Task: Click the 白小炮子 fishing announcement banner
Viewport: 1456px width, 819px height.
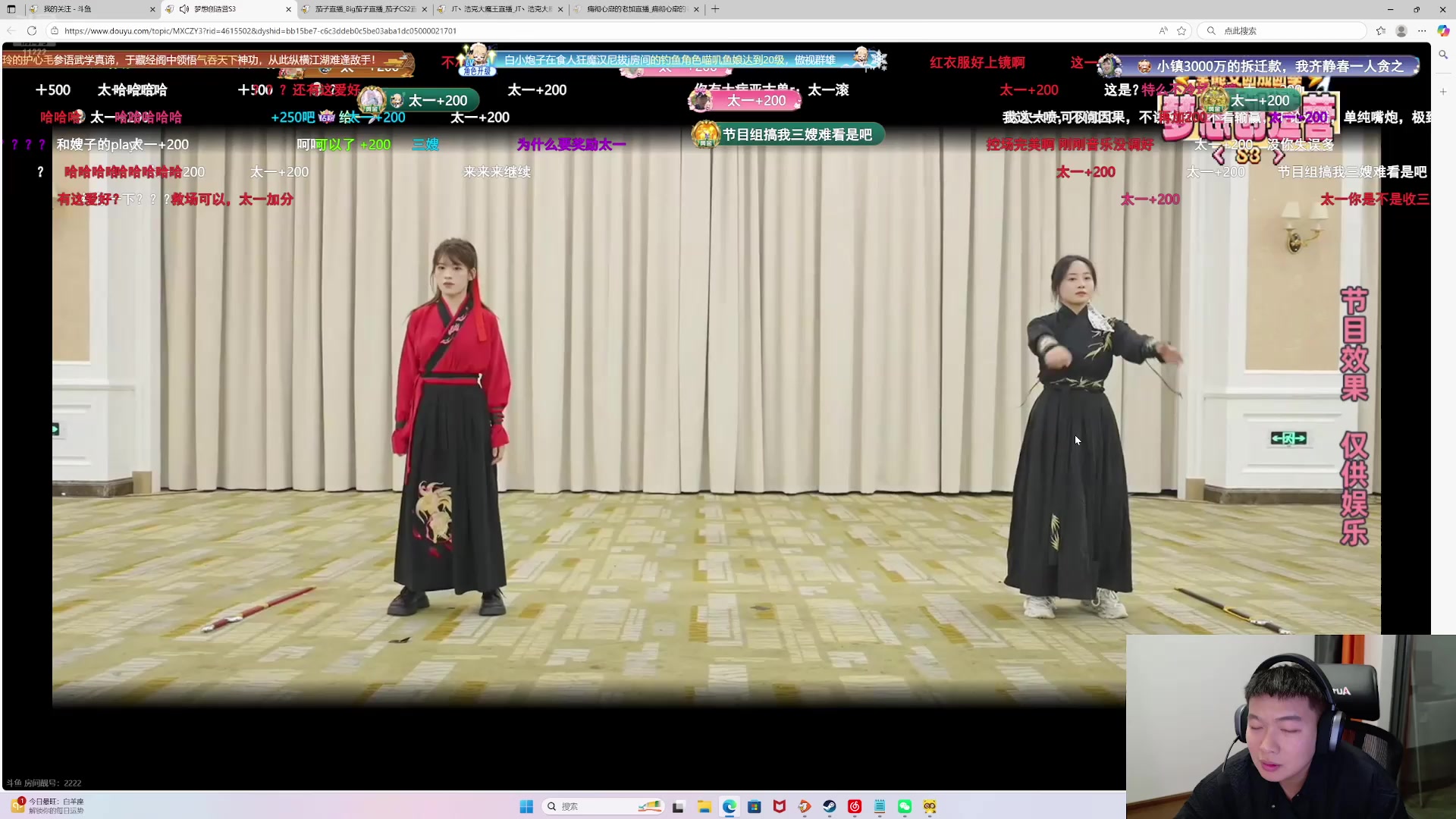Action: [670, 59]
